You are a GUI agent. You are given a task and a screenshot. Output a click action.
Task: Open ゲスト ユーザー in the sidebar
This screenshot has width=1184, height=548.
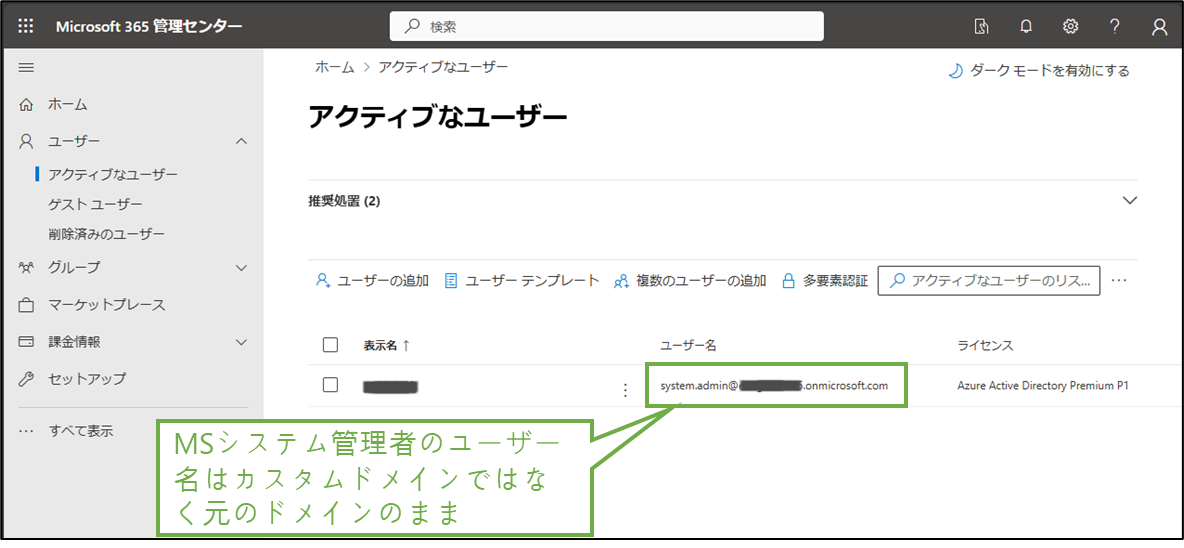95,205
